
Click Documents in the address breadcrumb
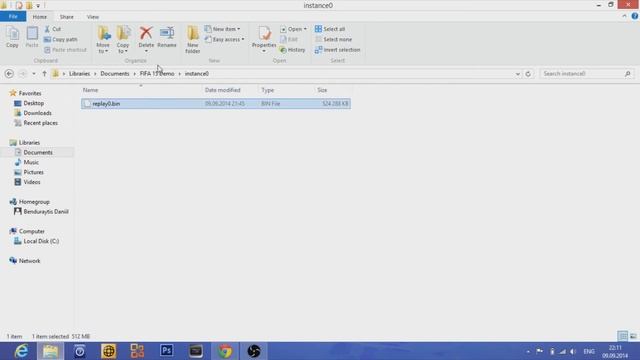pos(115,74)
